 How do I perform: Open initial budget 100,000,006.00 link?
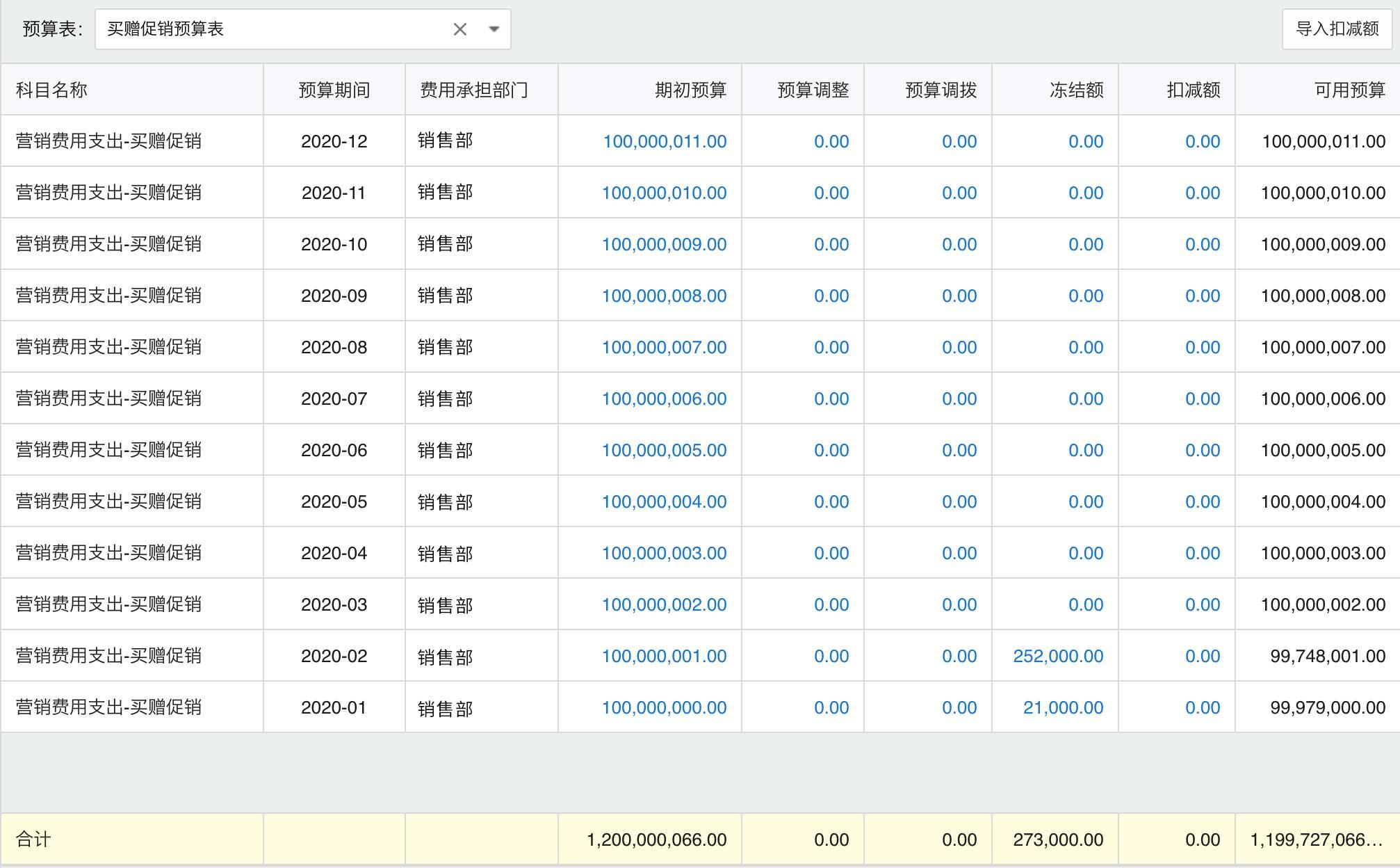pos(664,399)
